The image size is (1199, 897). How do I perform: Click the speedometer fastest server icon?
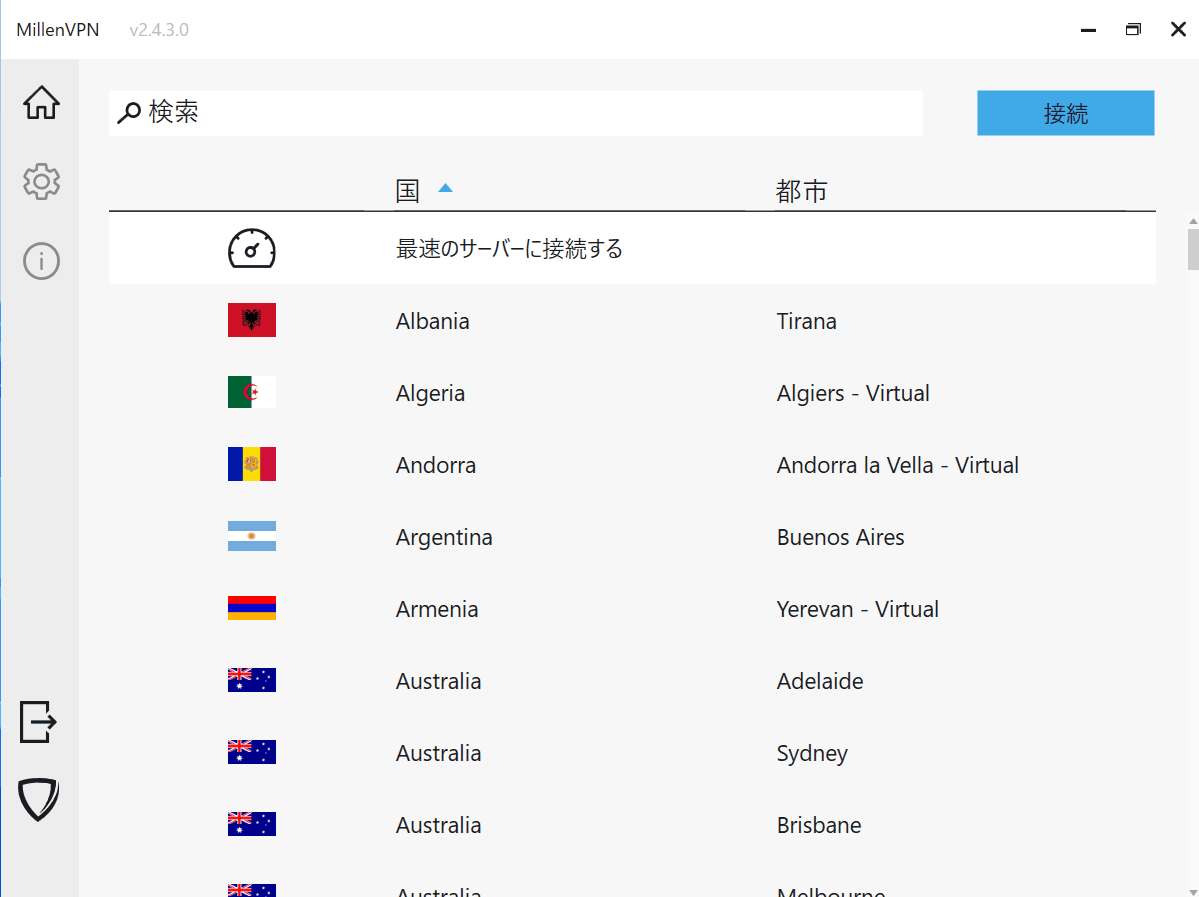click(251, 249)
